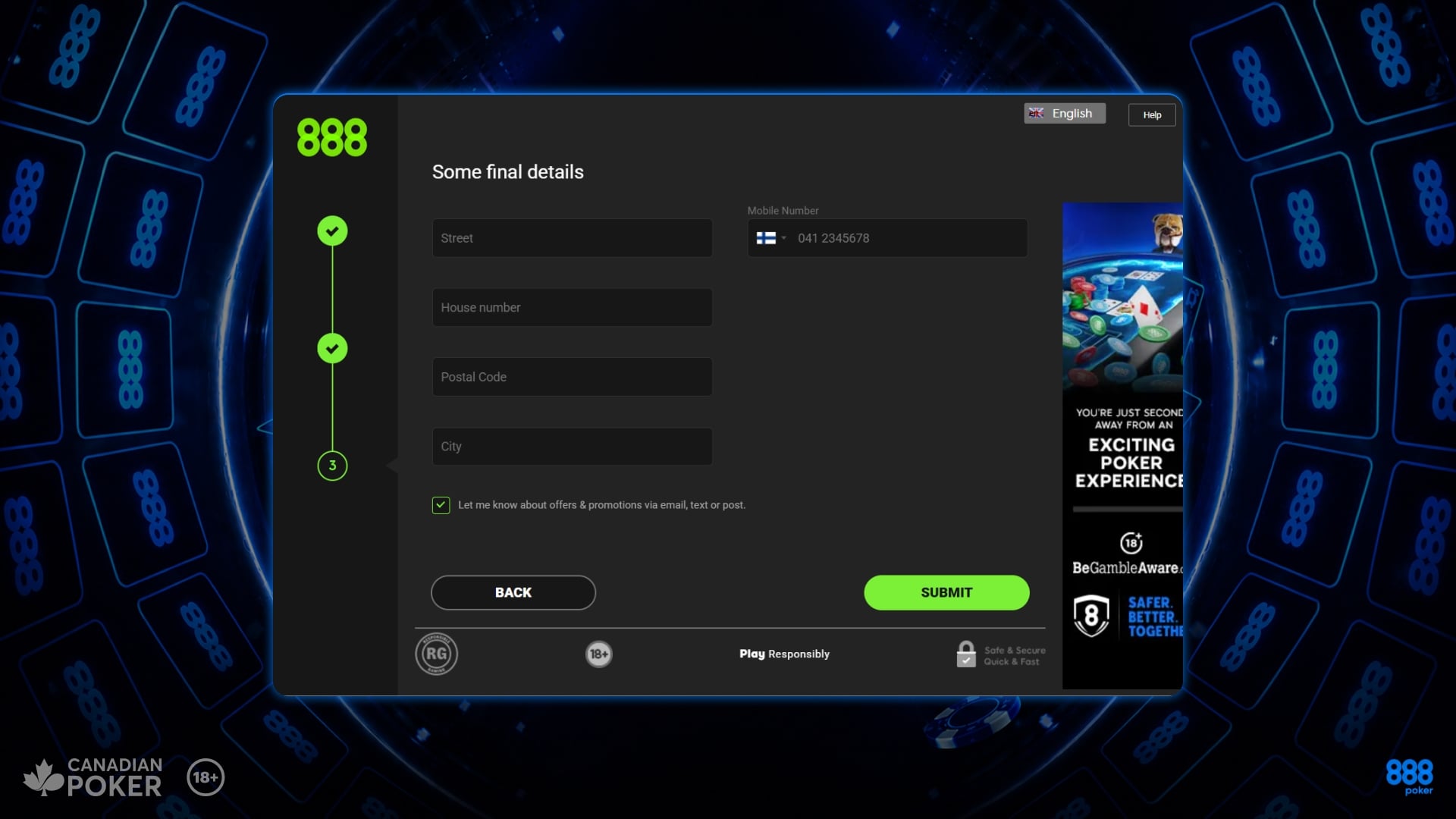Focus the Postal Code field

(x=572, y=377)
